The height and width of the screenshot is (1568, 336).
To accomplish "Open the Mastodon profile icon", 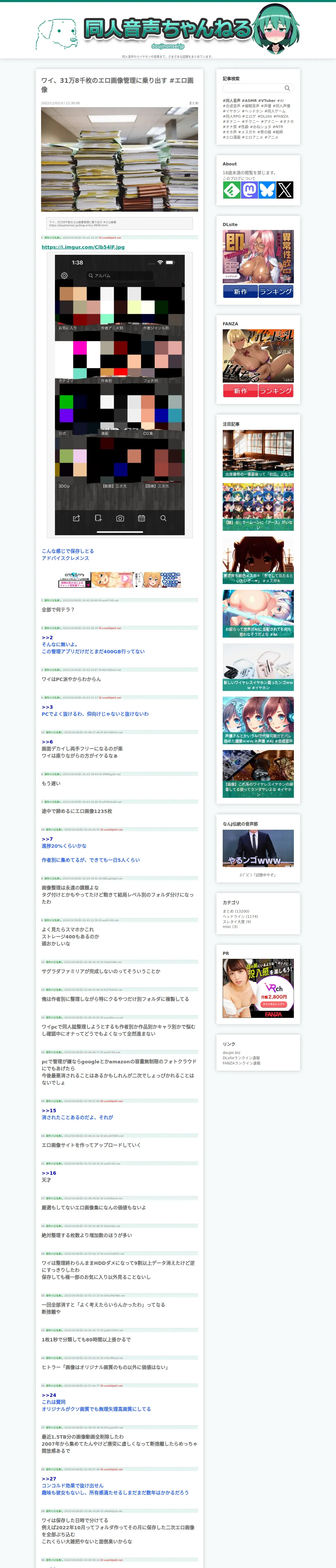I will pos(249,190).
